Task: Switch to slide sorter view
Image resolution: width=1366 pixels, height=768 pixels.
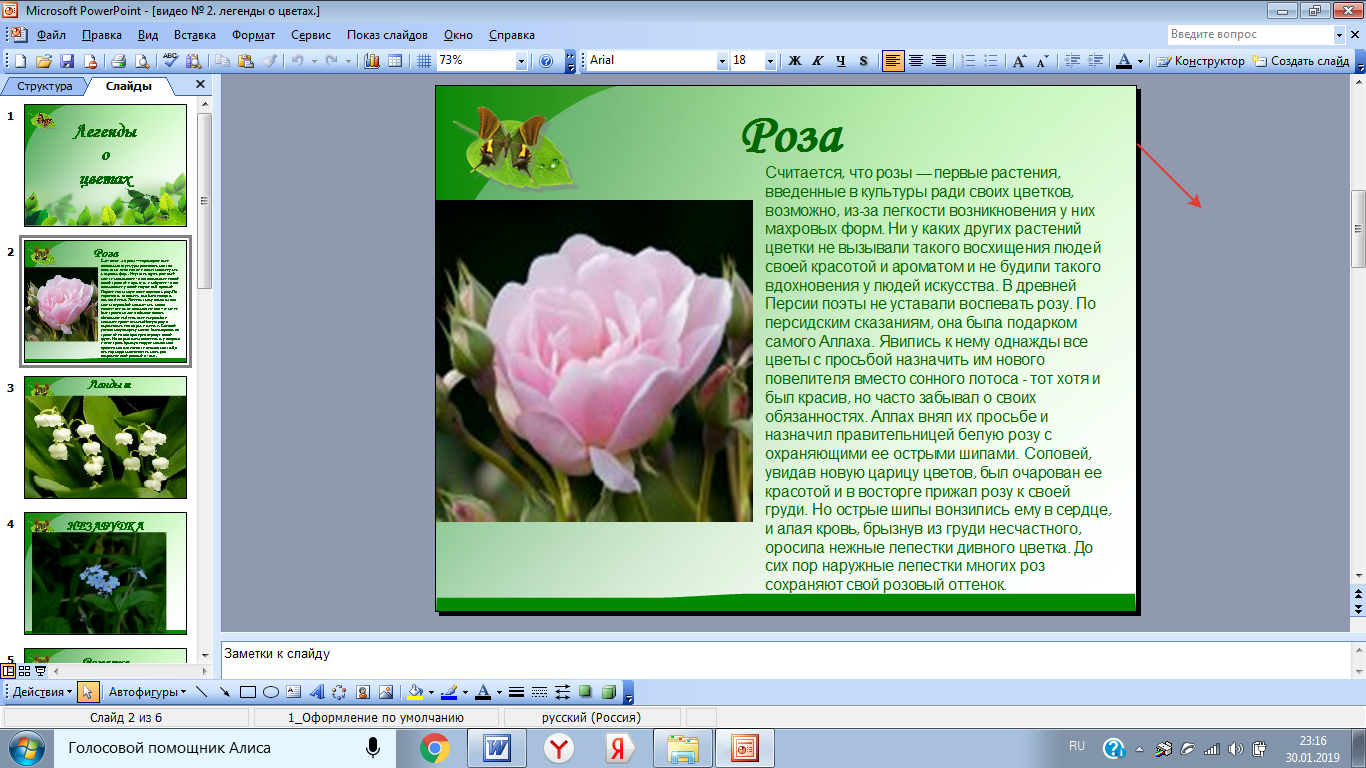Action: pyautogui.click(x=26, y=671)
